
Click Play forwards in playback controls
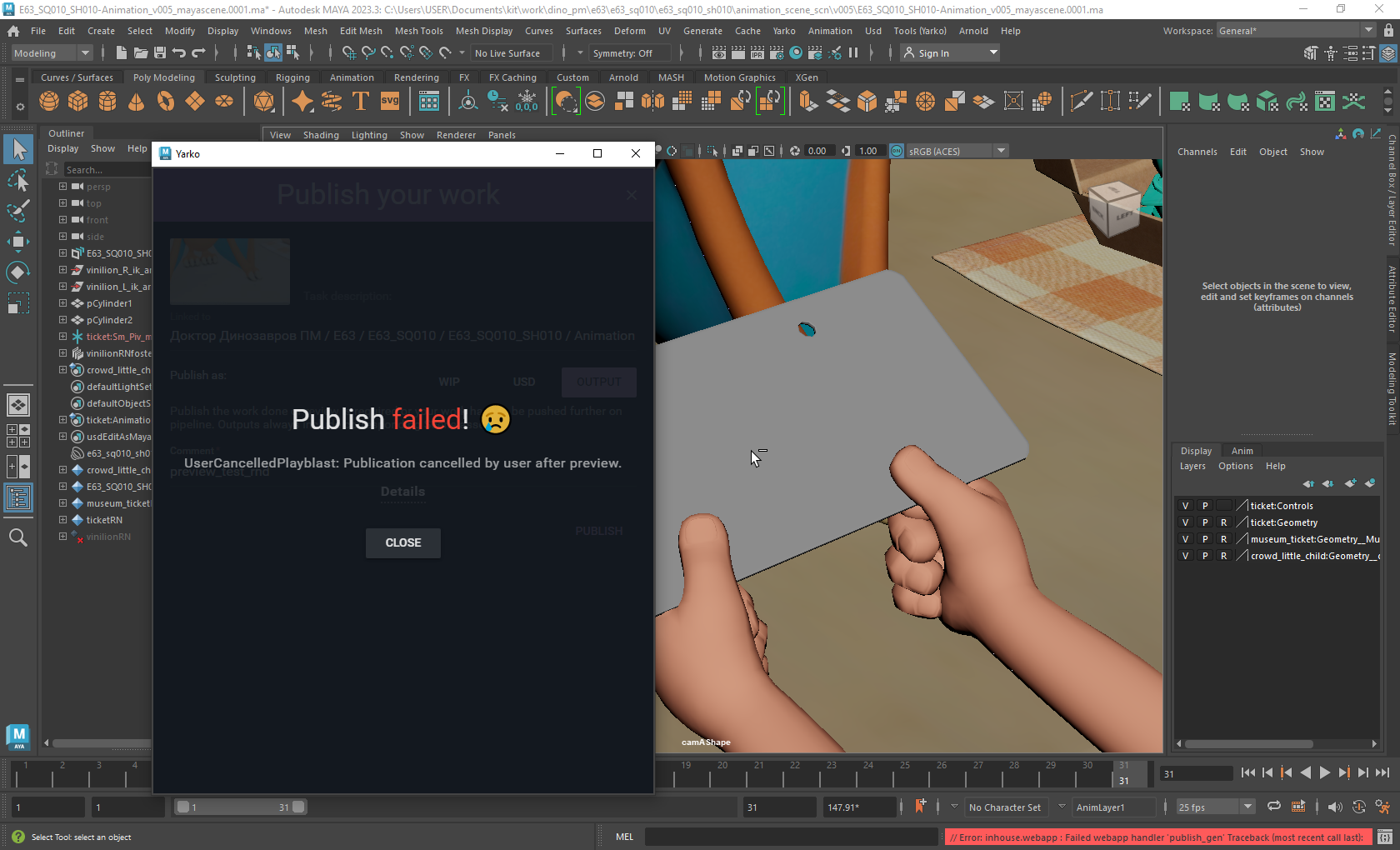[1324, 772]
